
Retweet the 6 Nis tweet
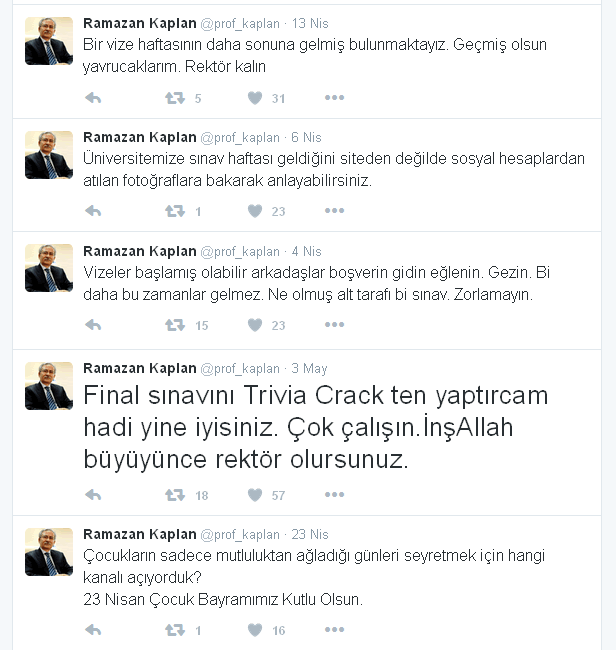[175, 211]
